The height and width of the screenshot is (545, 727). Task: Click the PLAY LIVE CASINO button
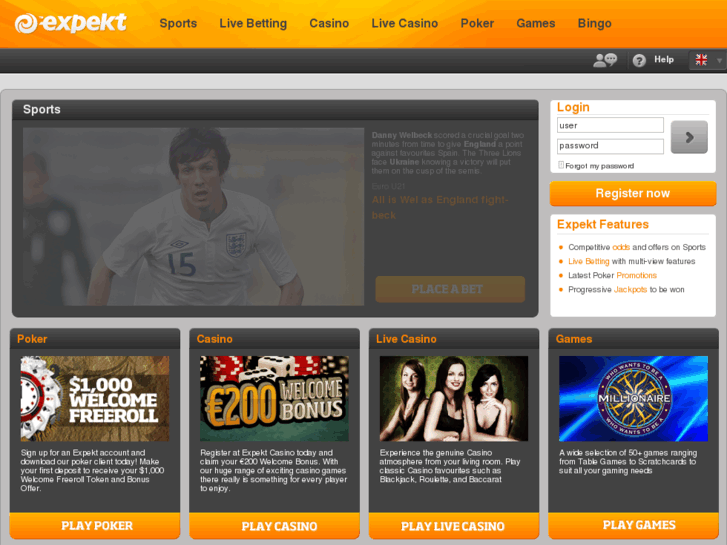point(454,526)
